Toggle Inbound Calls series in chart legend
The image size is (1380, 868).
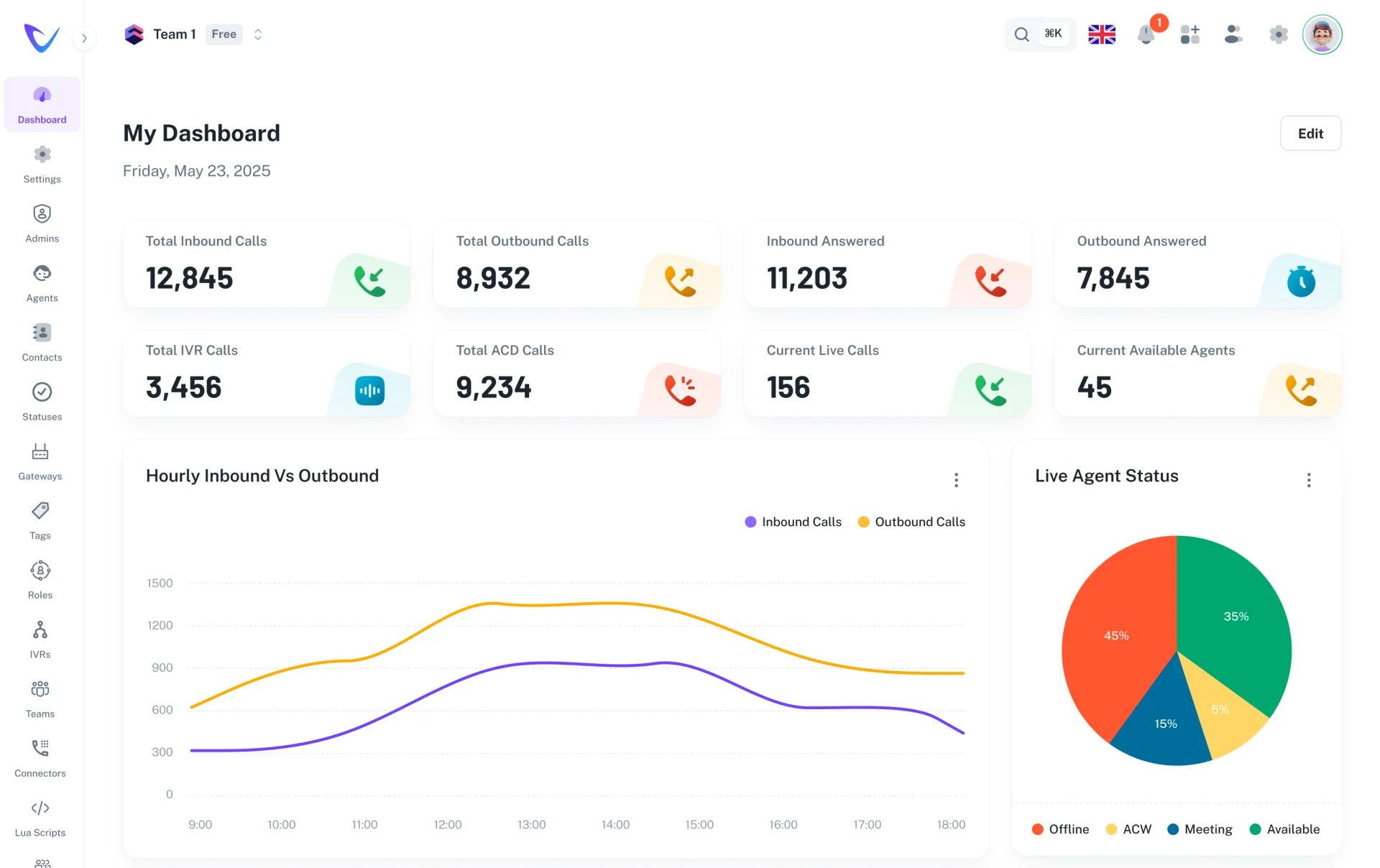[x=793, y=522]
